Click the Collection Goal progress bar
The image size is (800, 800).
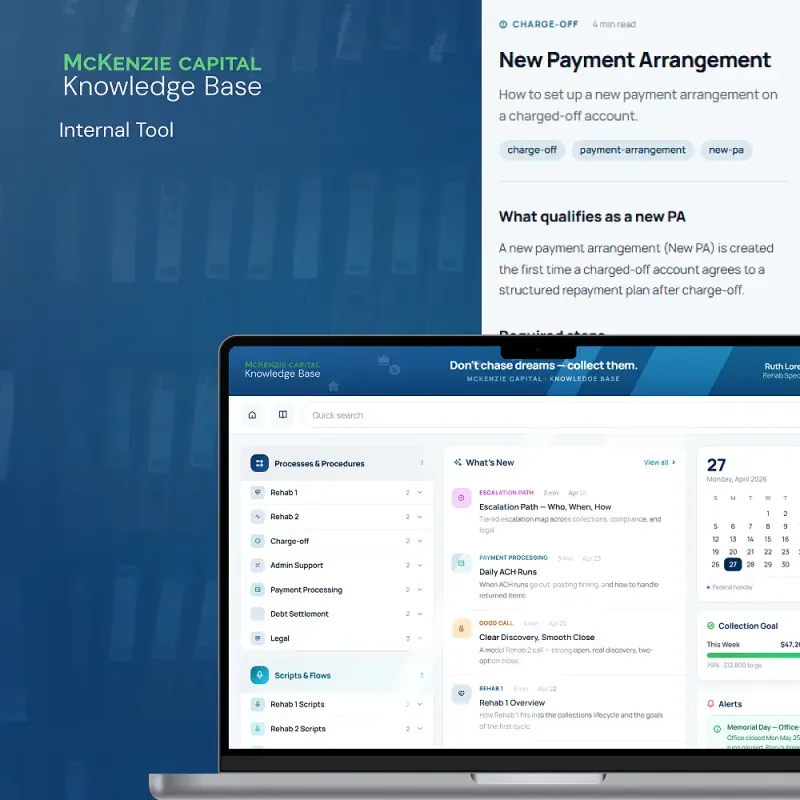[753, 655]
